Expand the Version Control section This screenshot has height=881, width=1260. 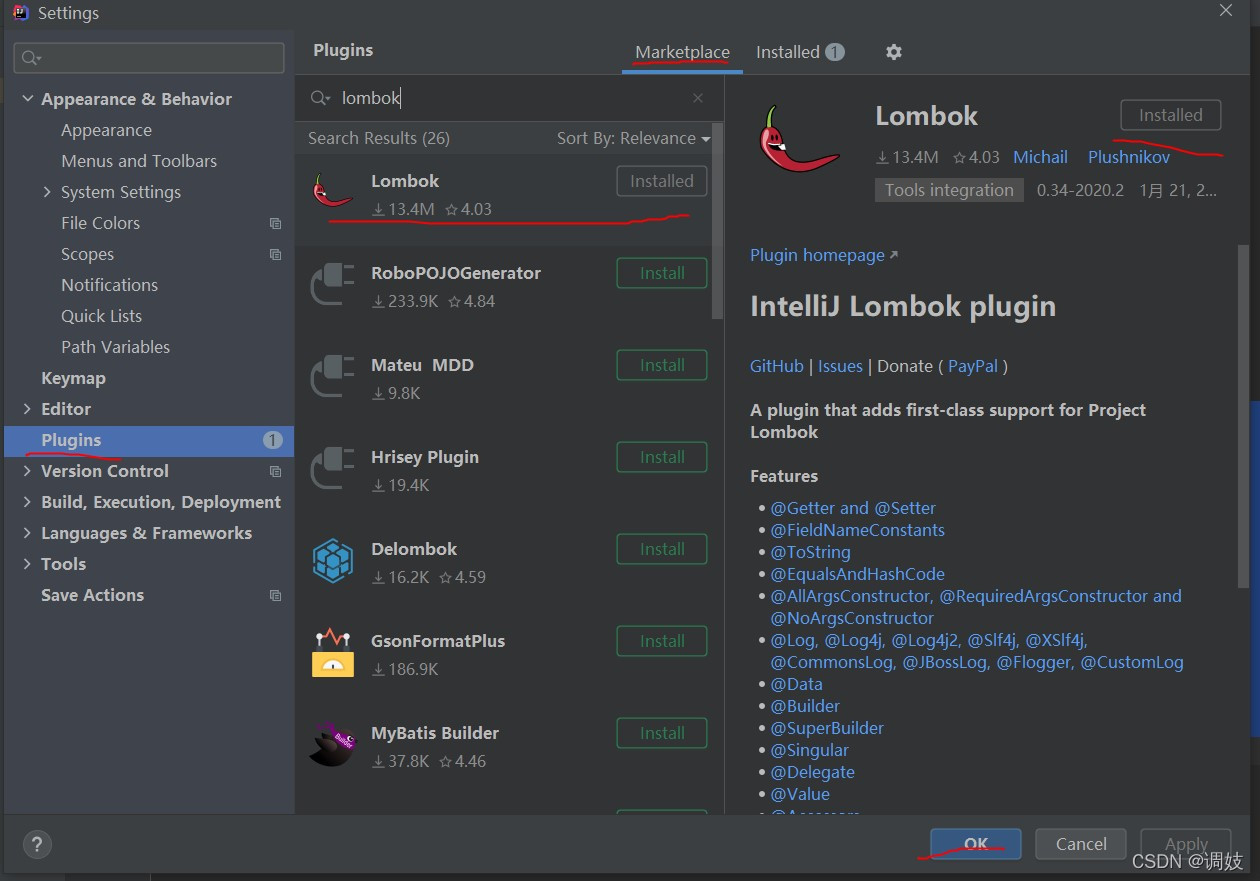point(27,471)
